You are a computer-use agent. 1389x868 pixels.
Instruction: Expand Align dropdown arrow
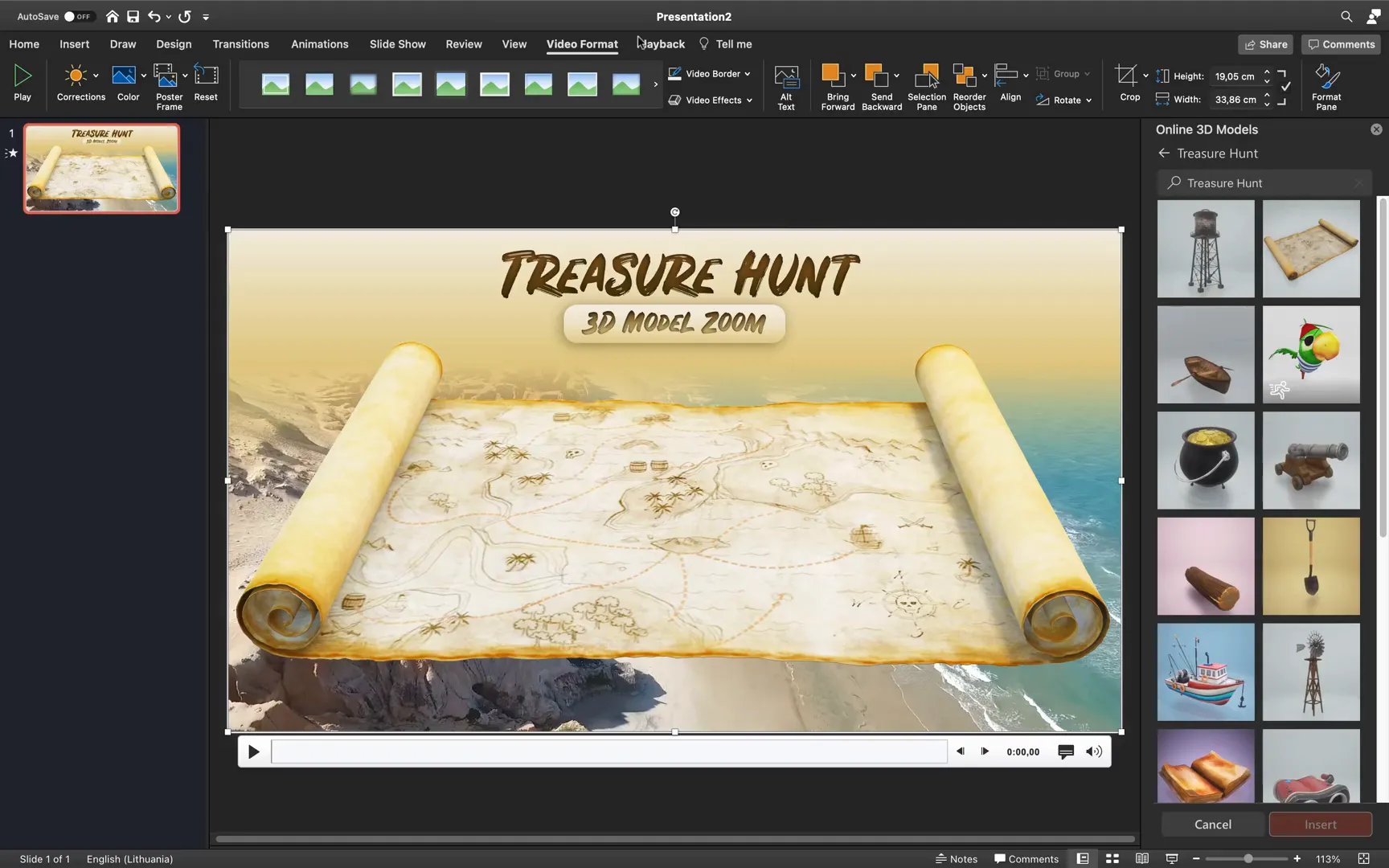pyautogui.click(x=1026, y=76)
